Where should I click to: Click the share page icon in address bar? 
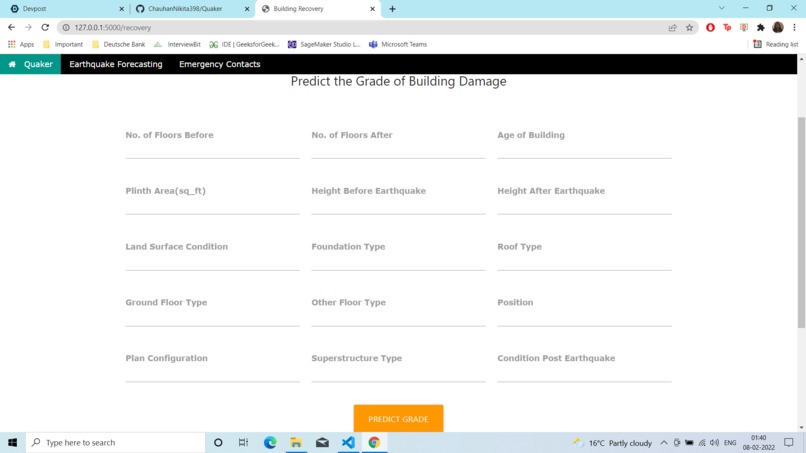pyautogui.click(x=672, y=28)
